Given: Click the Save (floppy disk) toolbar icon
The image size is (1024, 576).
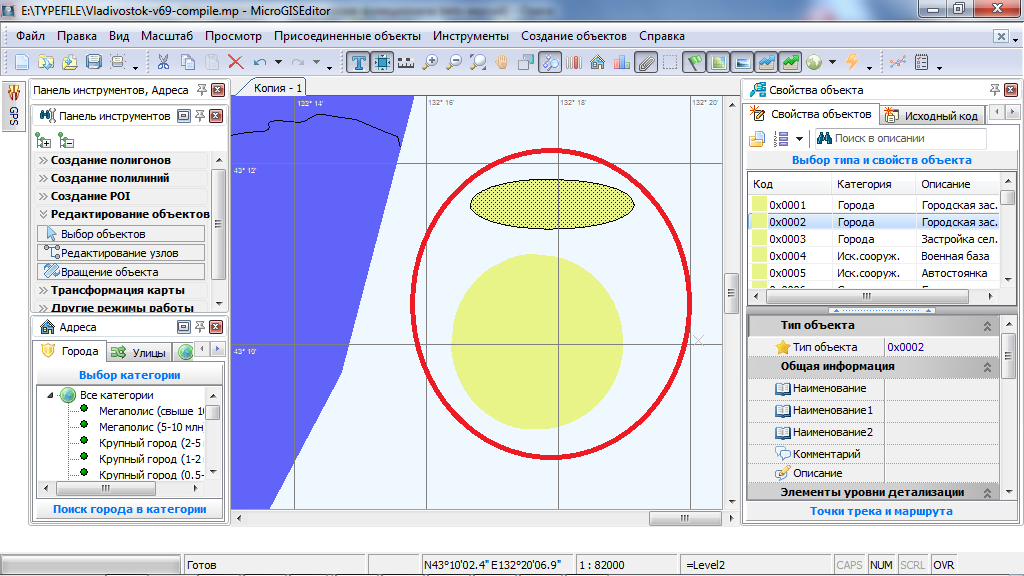Looking at the screenshot, I should (x=94, y=62).
